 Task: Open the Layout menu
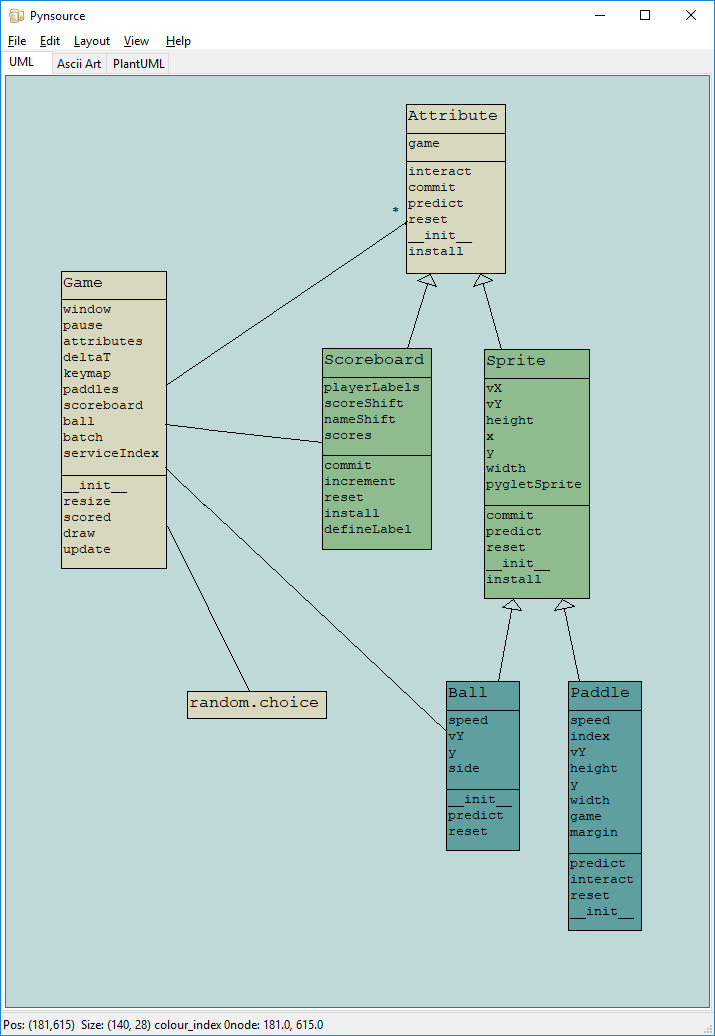coord(92,41)
